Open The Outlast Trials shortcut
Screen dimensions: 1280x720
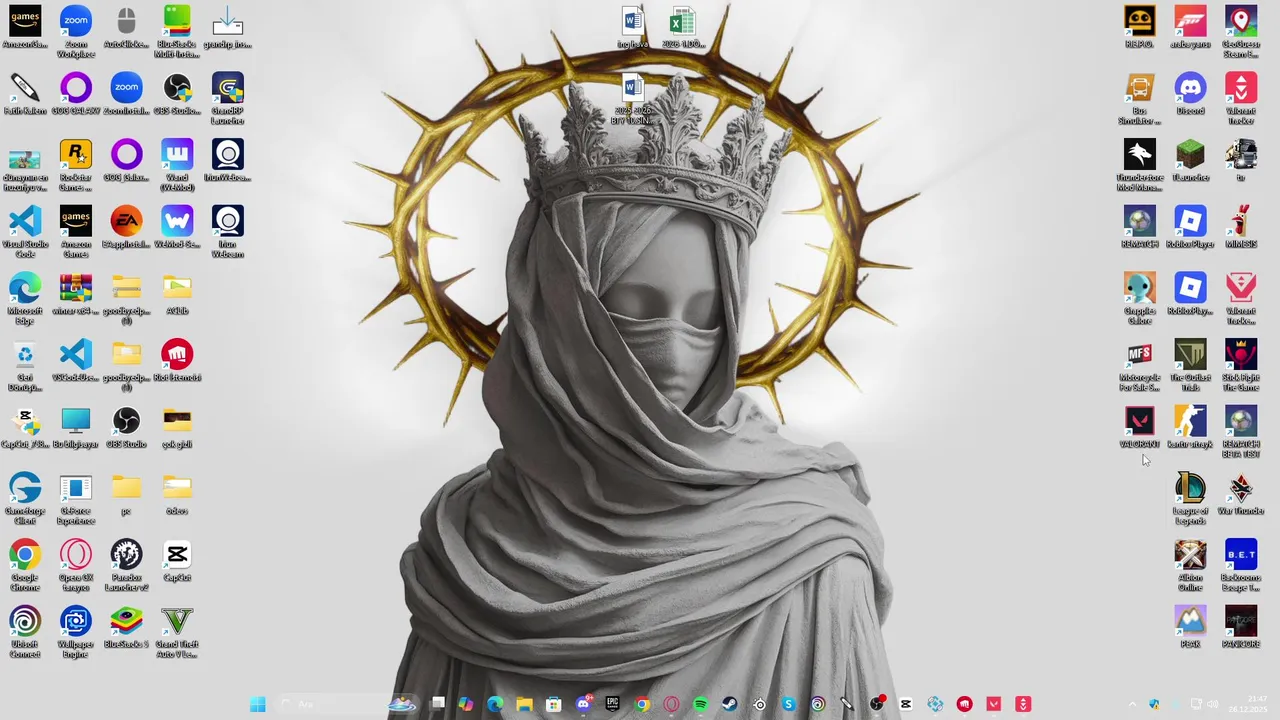(1190, 365)
